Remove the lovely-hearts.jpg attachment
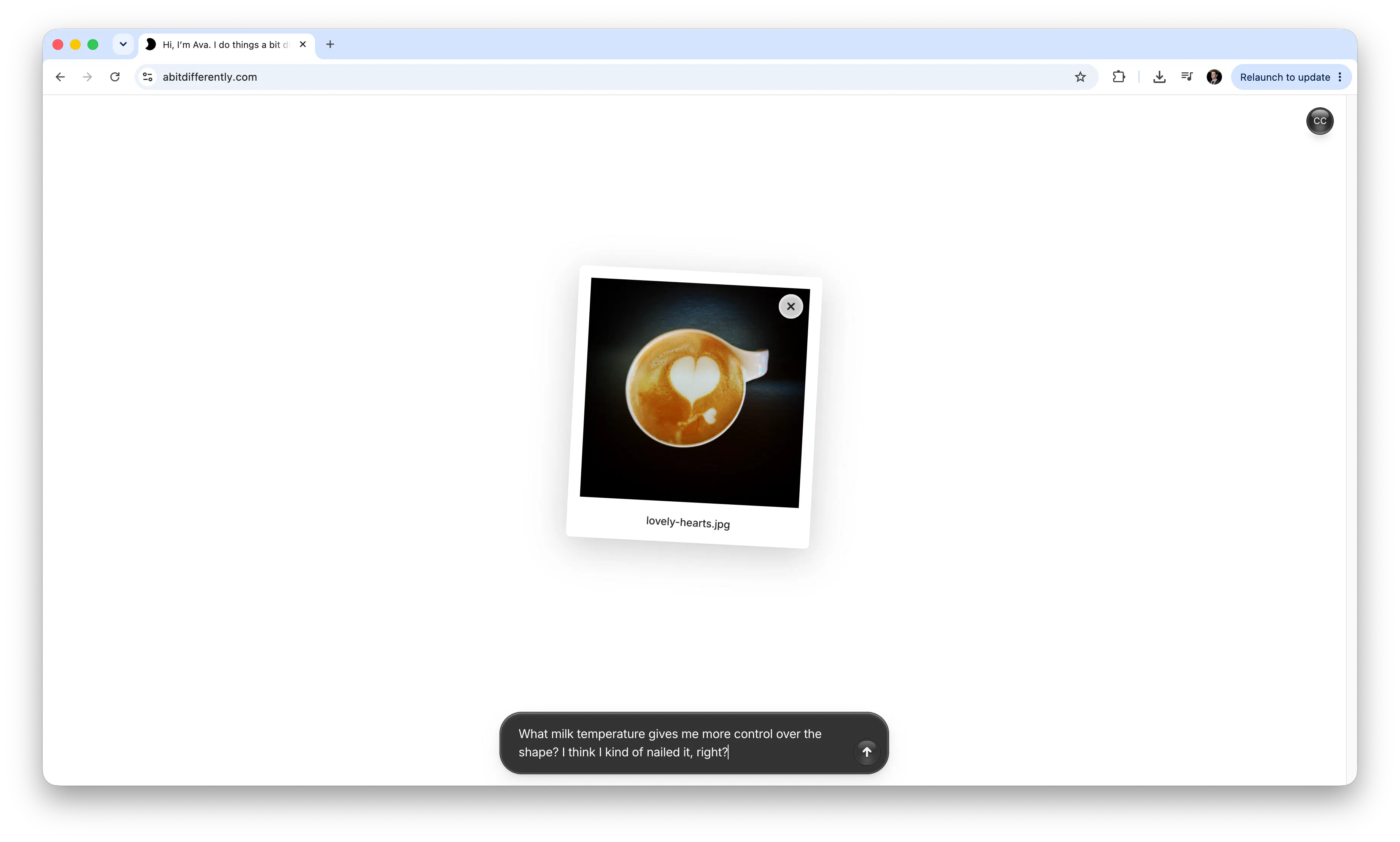Viewport: 1400px width, 842px height. coord(791,306)
